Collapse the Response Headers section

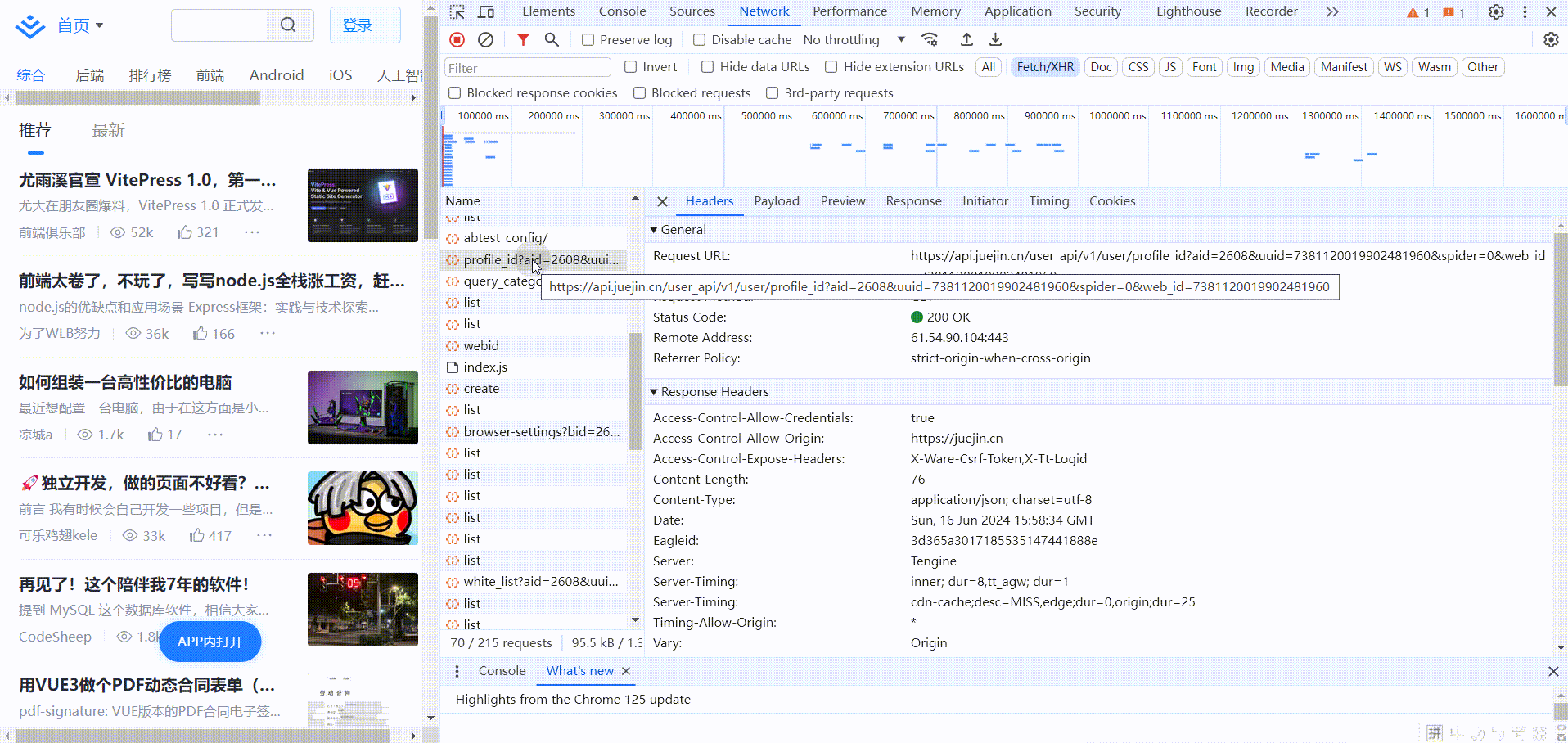(654, 392)
